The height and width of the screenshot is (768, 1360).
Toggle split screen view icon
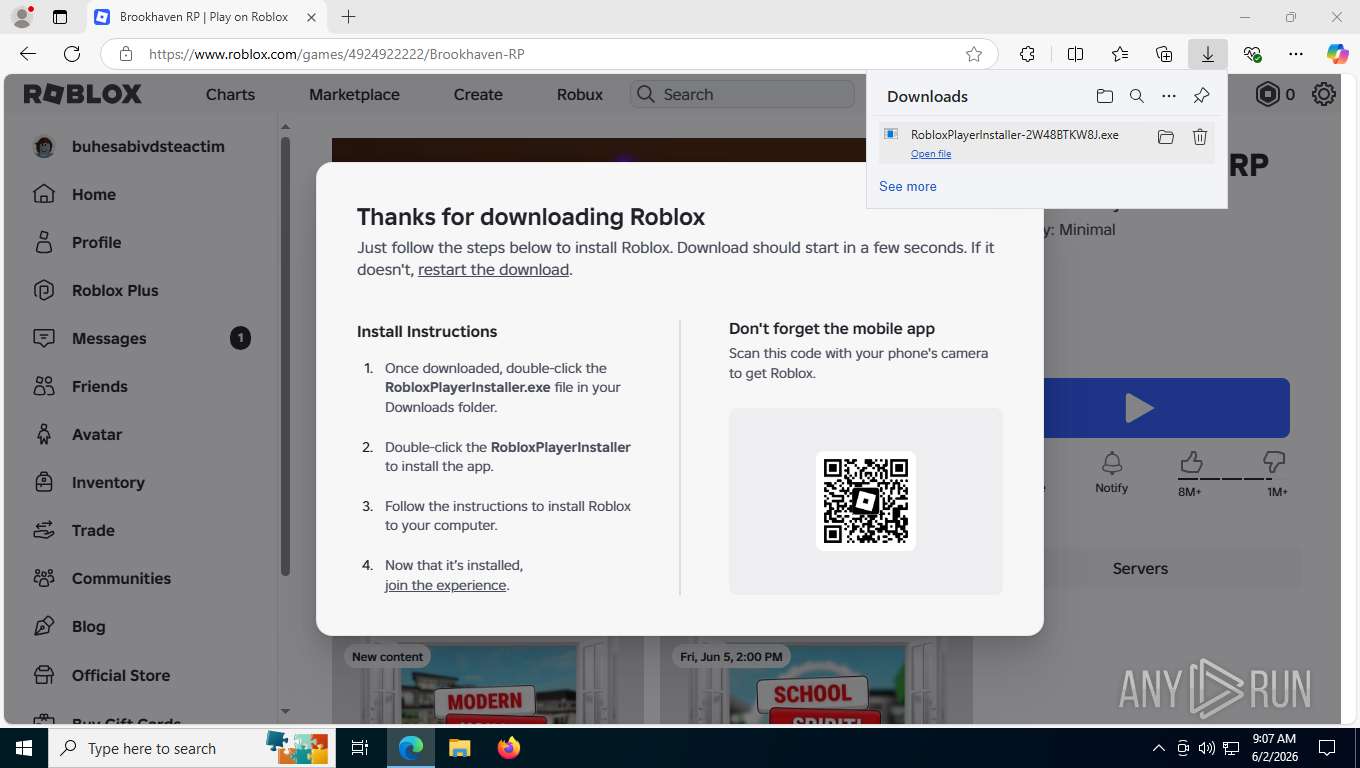pos(1075,54)
